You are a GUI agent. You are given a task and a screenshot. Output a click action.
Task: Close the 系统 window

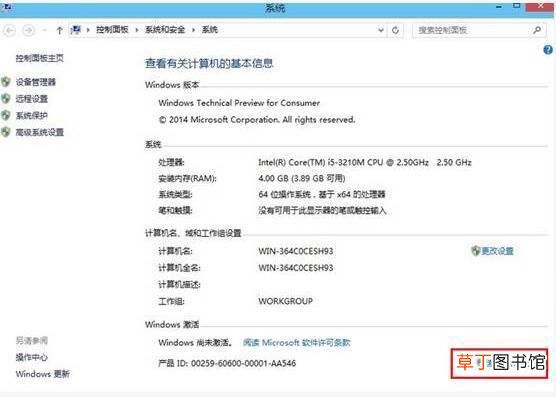click(540, 6)
